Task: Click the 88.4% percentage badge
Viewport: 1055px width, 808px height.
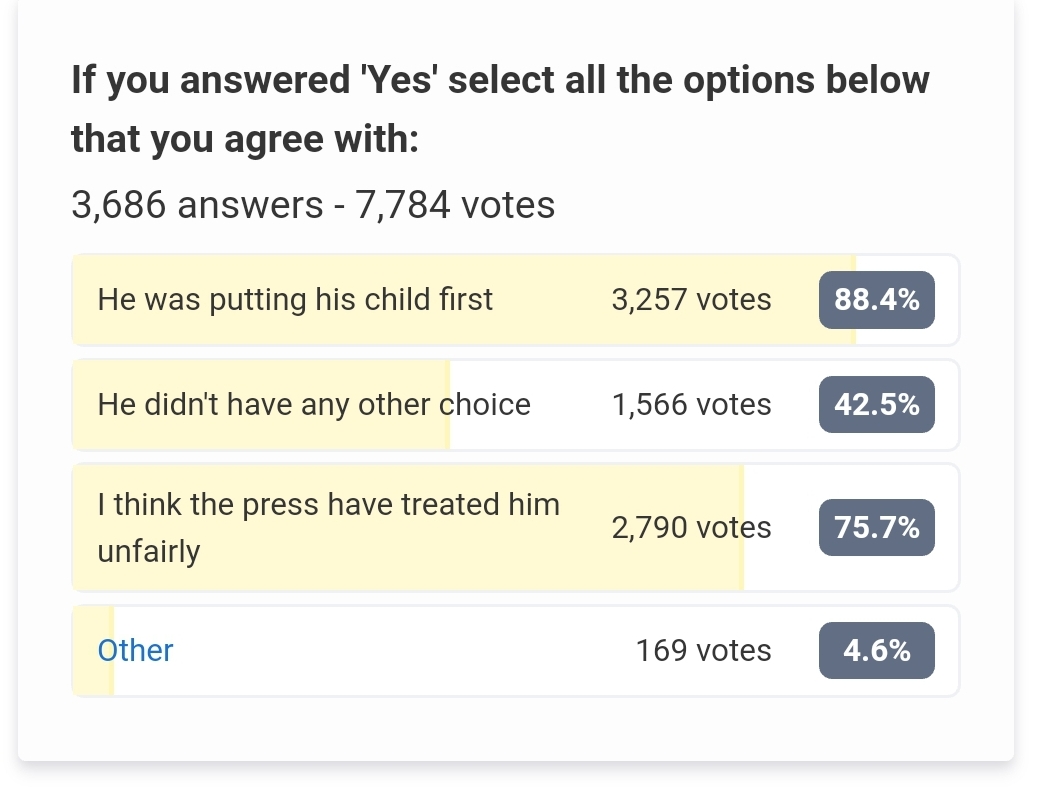Action: click(877, 300)
